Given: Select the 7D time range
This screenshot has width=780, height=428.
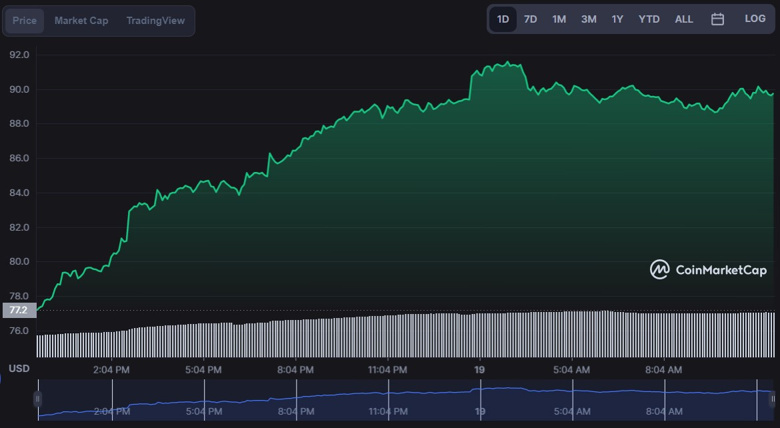Looking at the screenshot, I should pyautogui.click(x=530, y=19).
